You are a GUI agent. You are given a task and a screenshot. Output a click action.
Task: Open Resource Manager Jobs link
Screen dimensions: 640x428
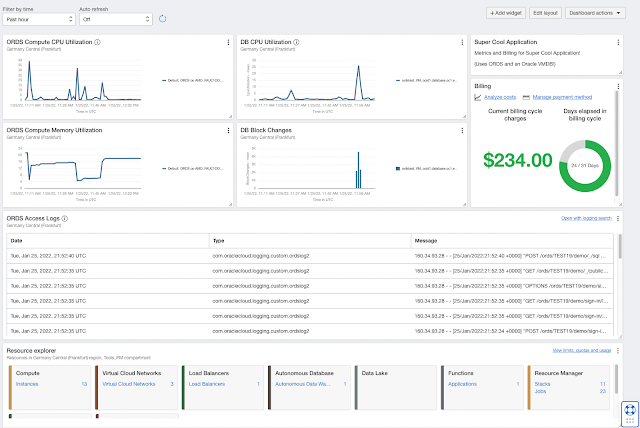tap(540, 391)
